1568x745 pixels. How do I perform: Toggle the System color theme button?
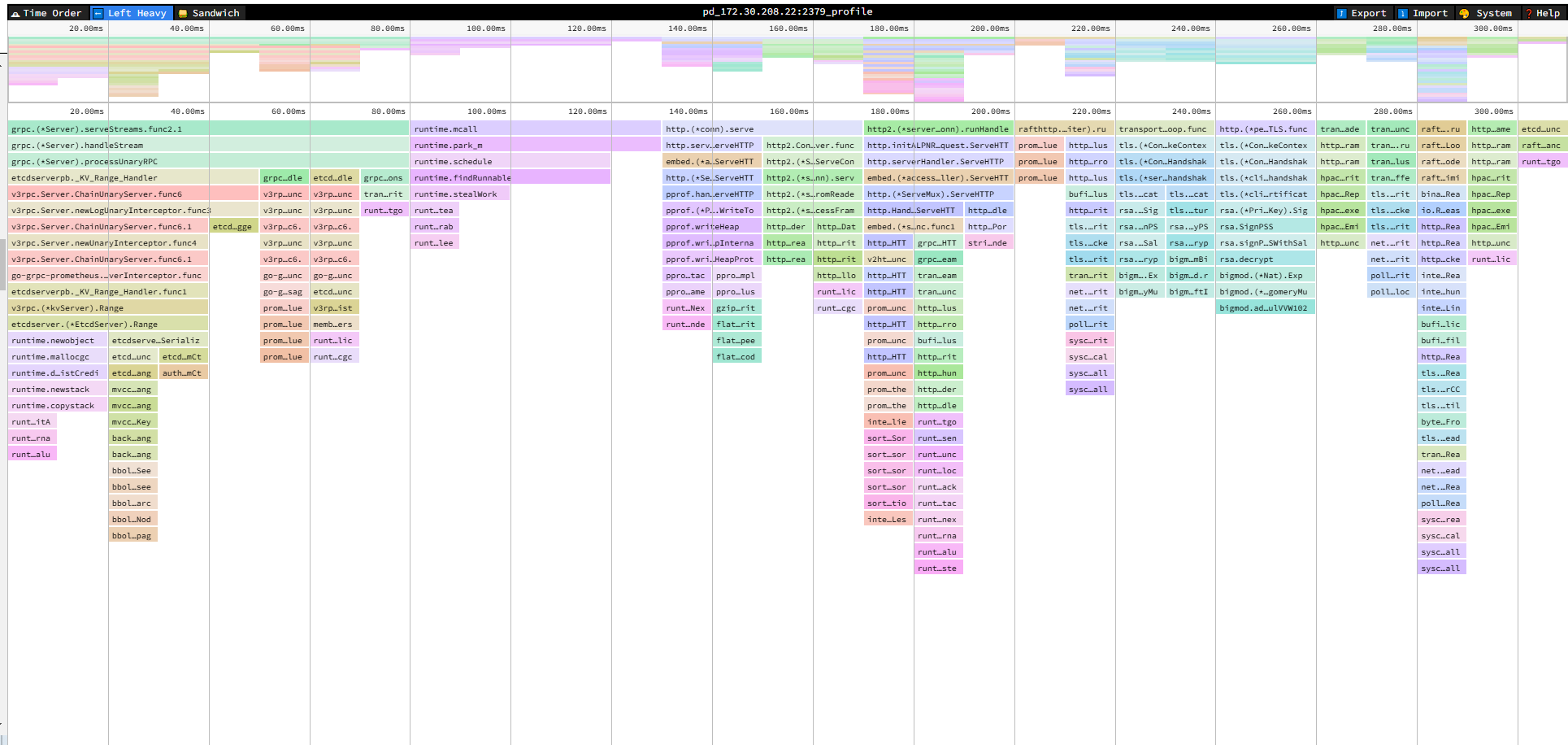(1487, 13)
